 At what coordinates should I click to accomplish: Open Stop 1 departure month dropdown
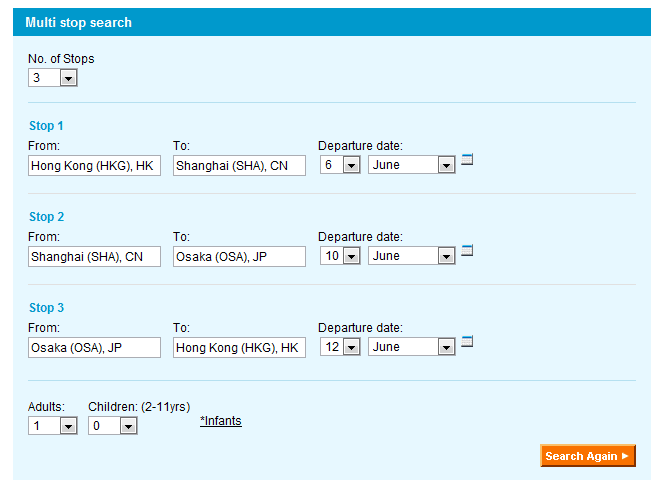412,166
